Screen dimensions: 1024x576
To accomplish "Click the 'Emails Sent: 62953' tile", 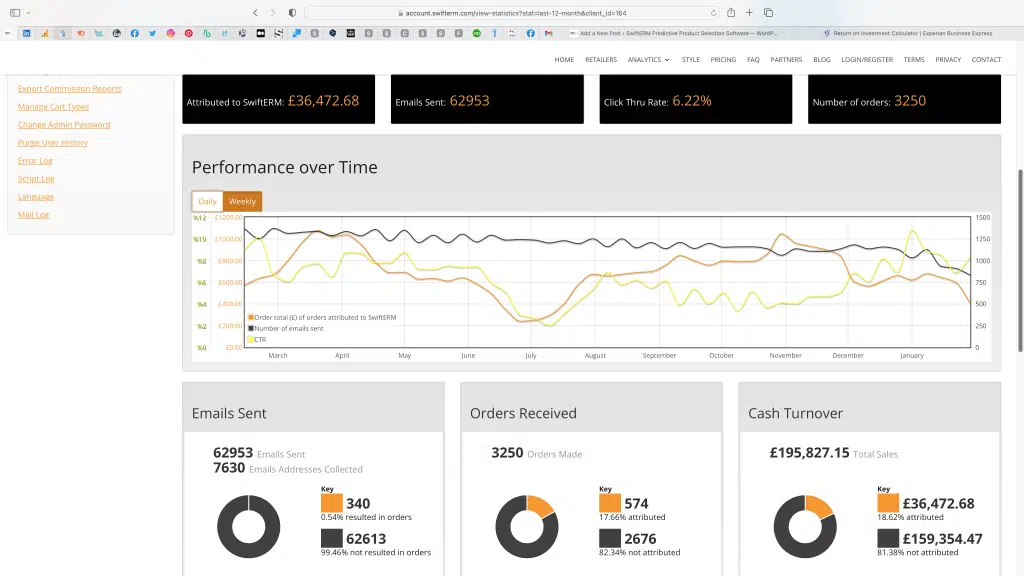I will (487, 99).
